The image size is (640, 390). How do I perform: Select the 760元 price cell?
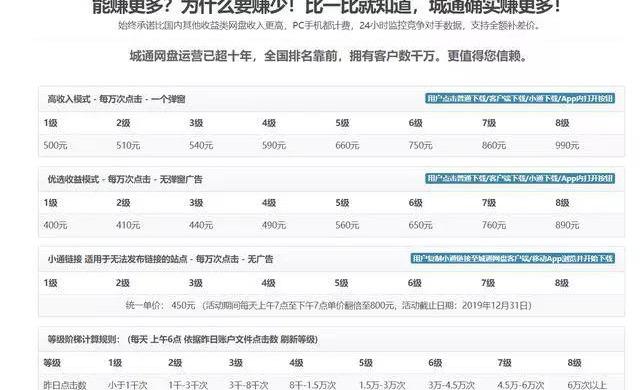(x=494, y=225)
